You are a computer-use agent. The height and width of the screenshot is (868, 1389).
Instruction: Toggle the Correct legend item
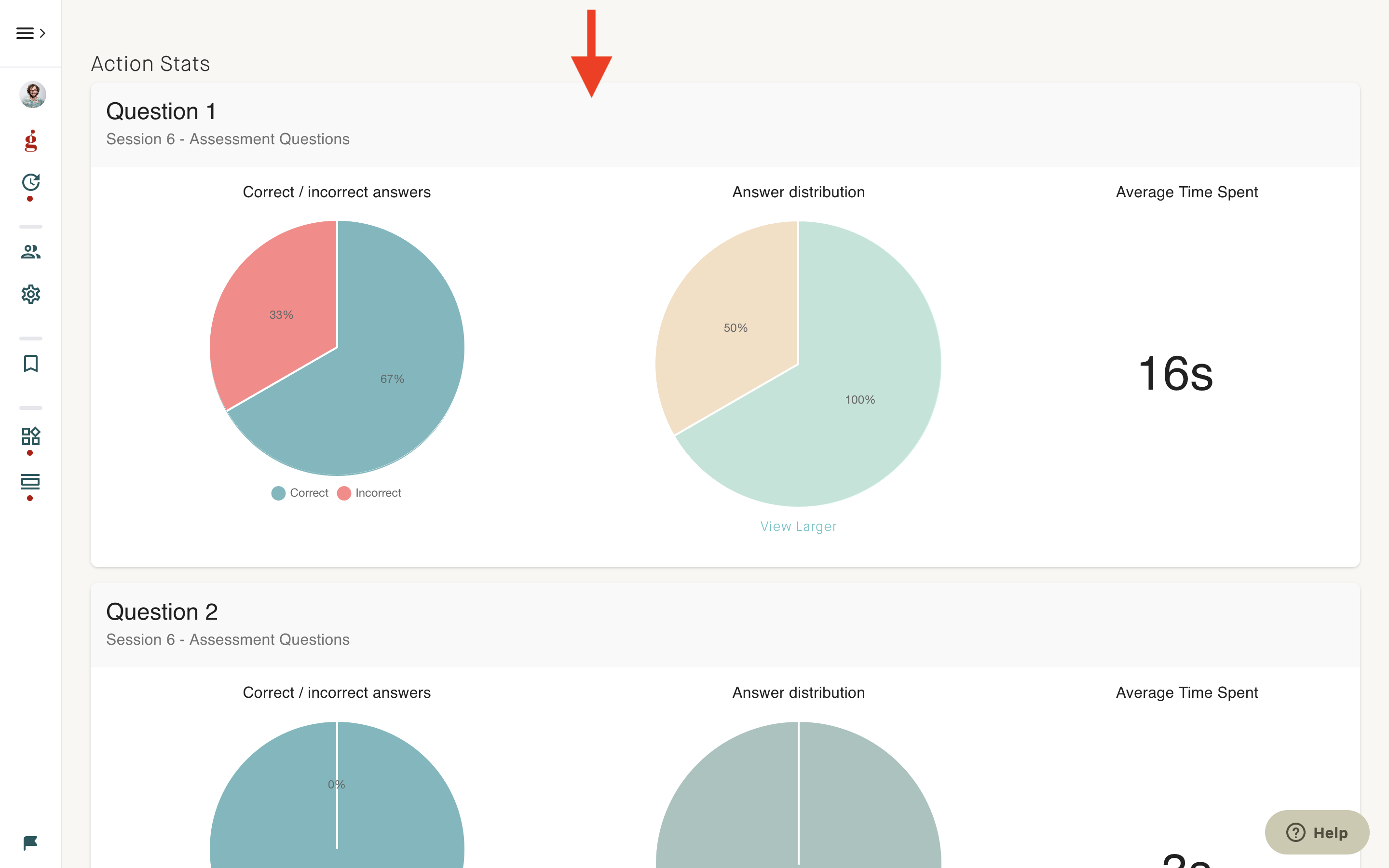tap(300, 492)
